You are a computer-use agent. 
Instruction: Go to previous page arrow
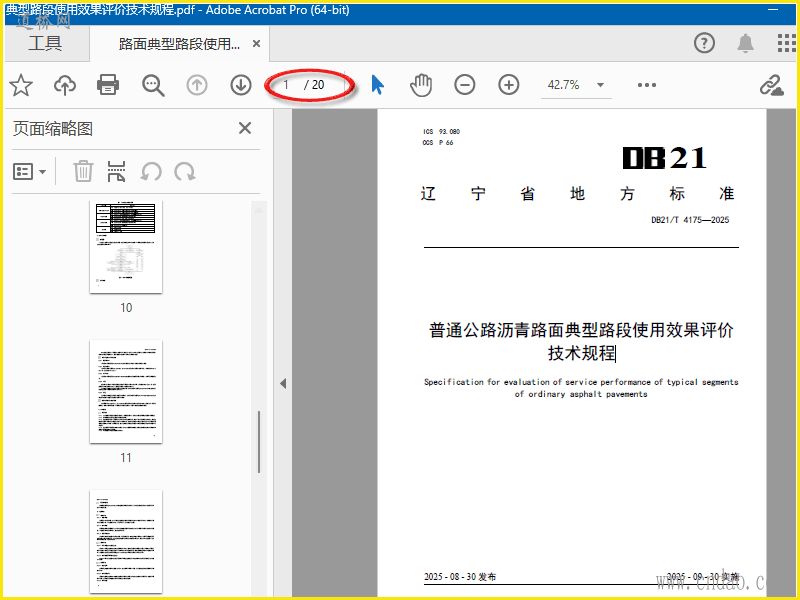tap(197, 85)
